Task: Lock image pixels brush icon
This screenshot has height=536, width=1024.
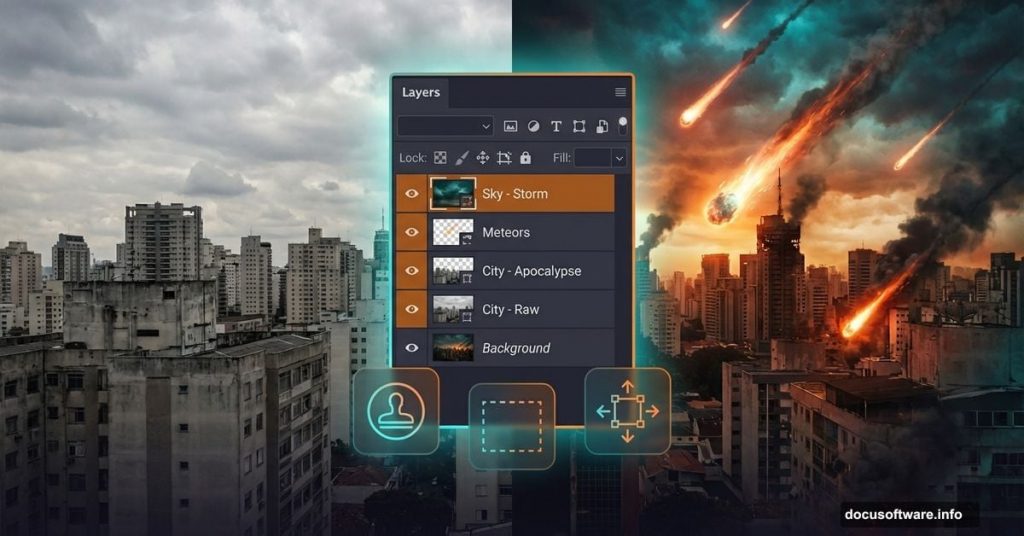Action: tap(462, 157)
